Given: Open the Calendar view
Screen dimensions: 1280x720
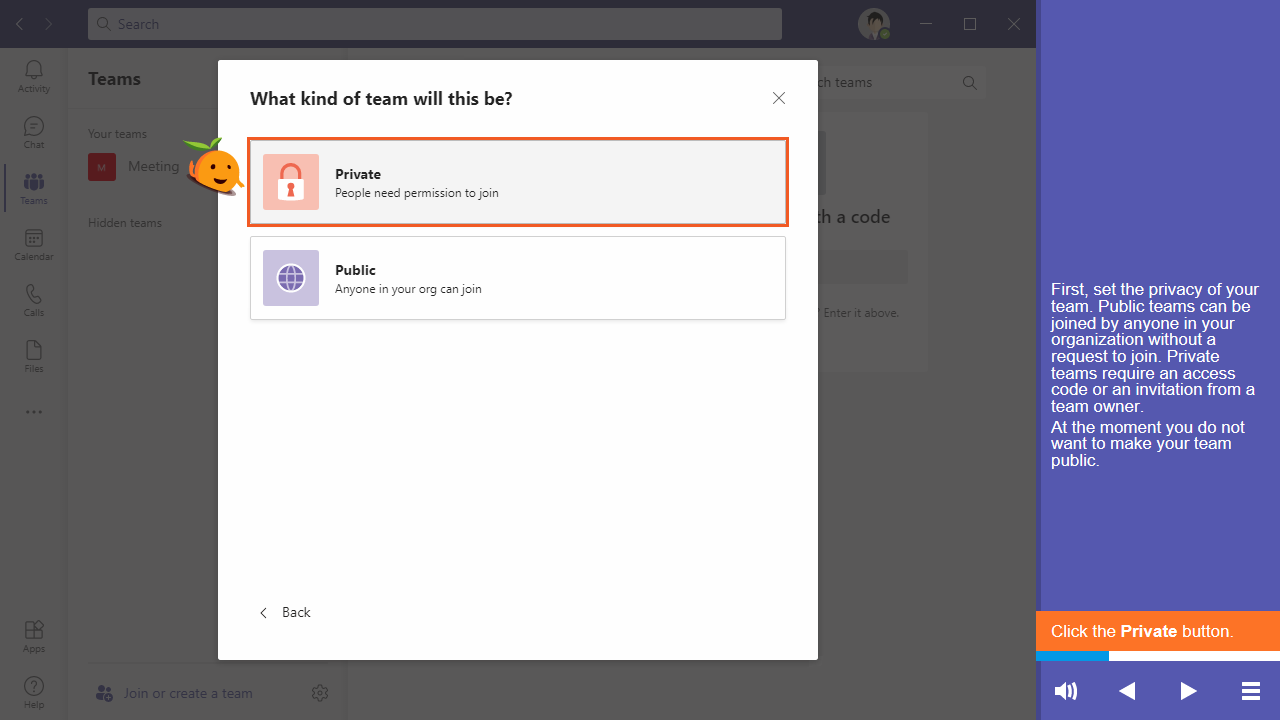Looking at the screenshot, I should pos(34,244).
